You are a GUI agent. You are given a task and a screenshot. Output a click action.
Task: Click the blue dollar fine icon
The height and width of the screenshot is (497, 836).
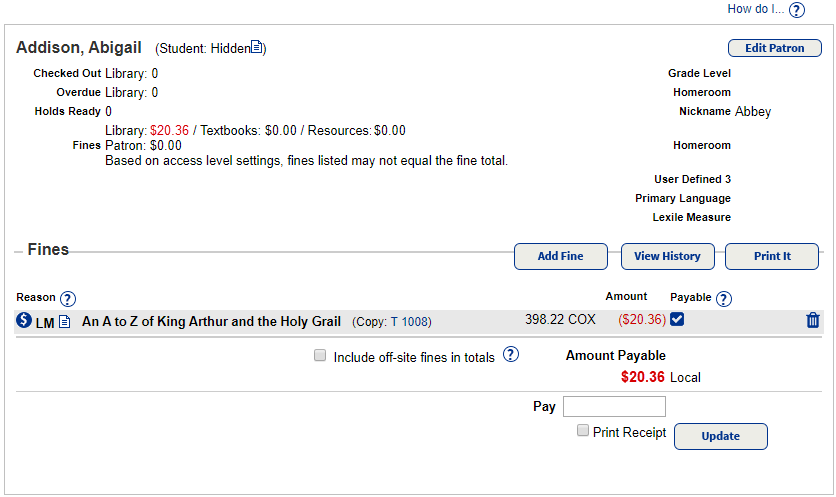24,321
